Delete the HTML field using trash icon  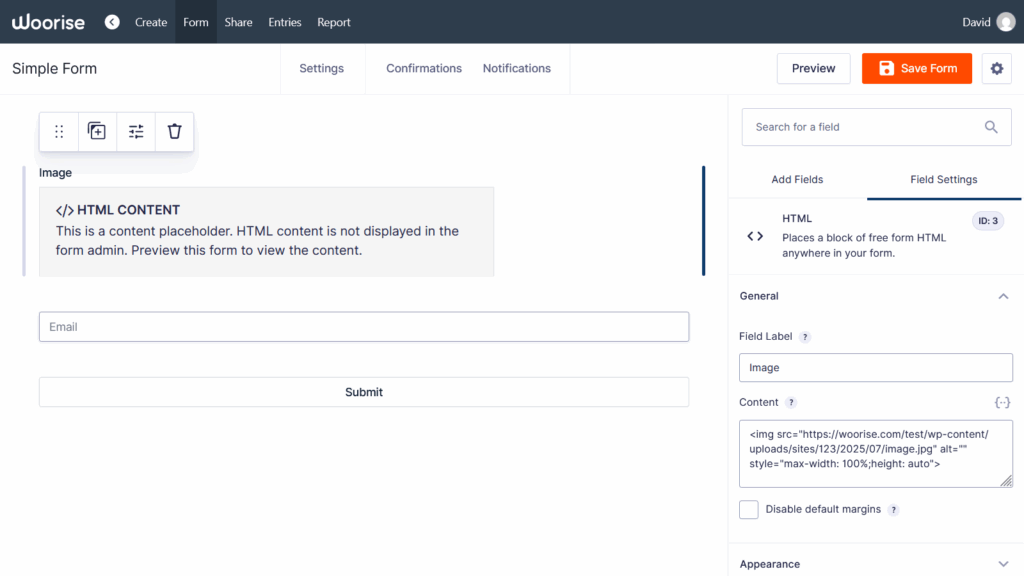click(x=174, y=131)
